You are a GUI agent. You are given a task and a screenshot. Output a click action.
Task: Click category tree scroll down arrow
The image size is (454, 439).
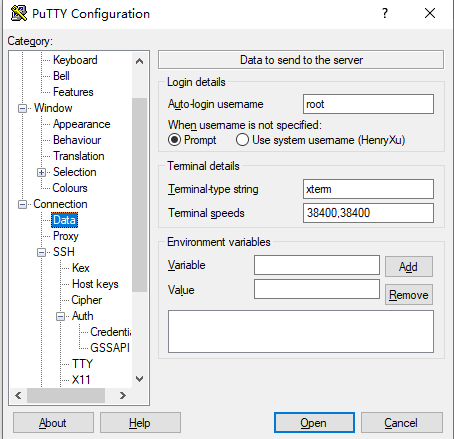140,379
